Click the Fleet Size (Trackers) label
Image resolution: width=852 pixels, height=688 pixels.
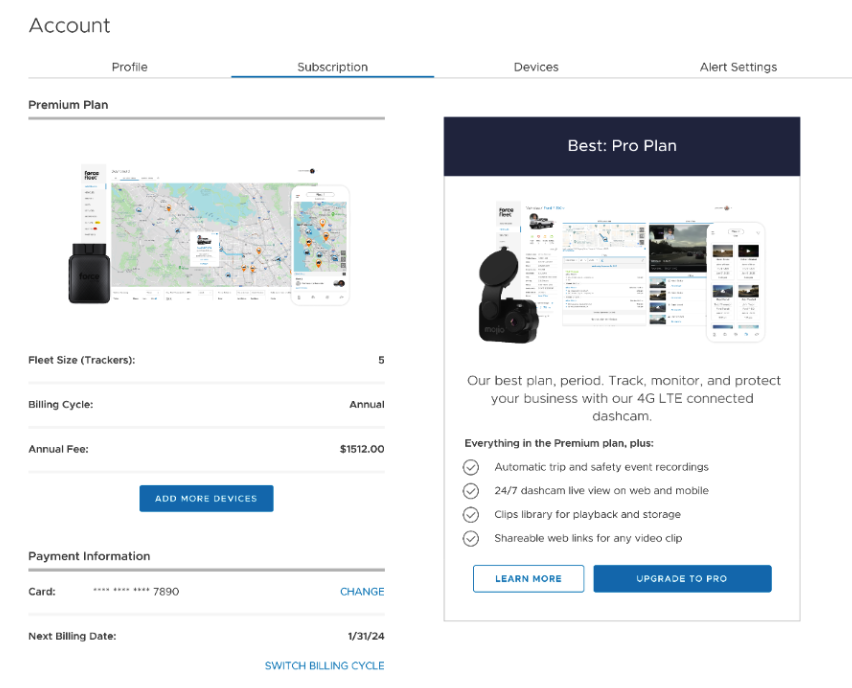click(x=82, y=360)
